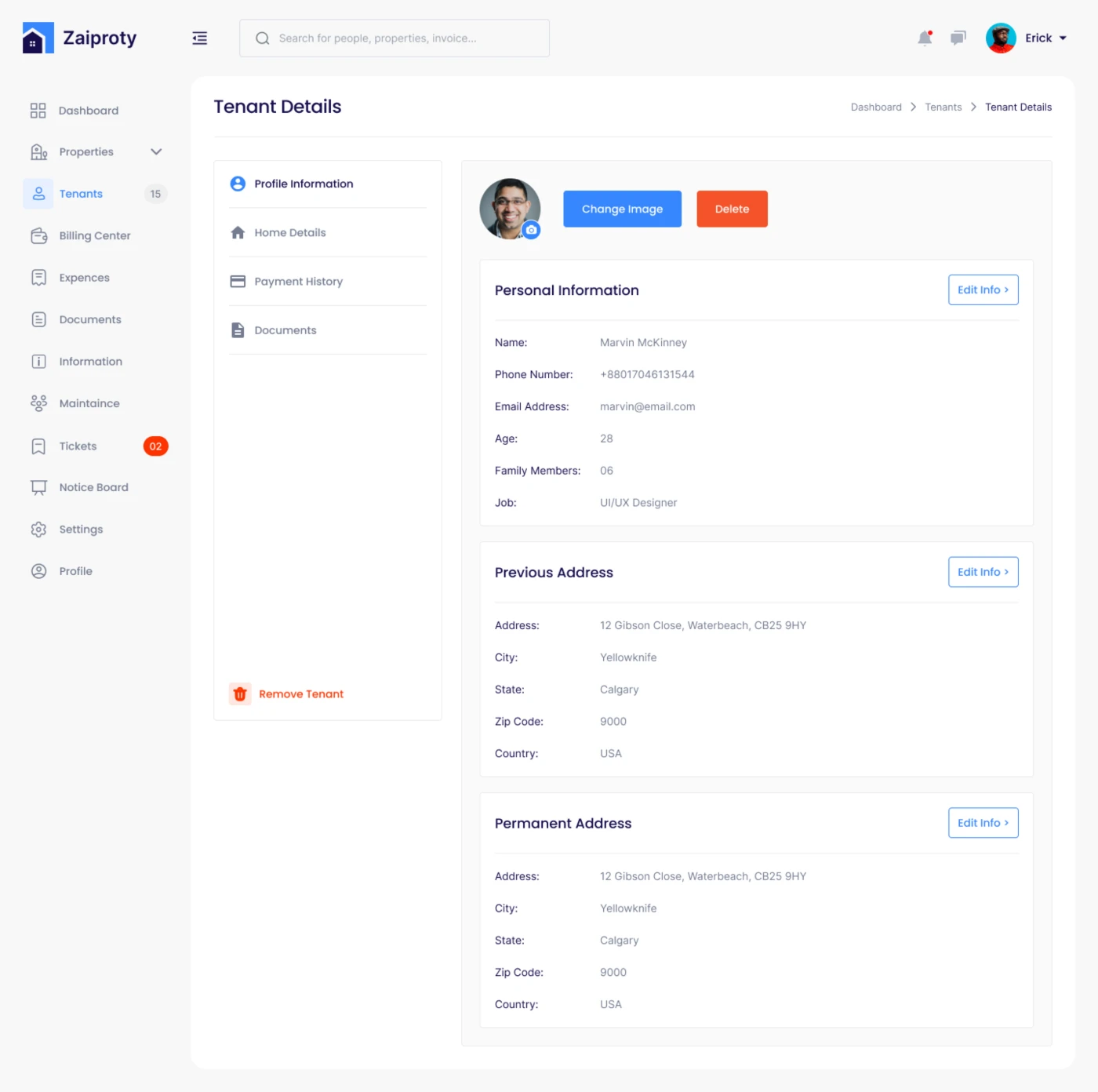Click Tenants breadcrumb link
The height and width of the screenshot is (1092, 1098).
click(943, 107)
